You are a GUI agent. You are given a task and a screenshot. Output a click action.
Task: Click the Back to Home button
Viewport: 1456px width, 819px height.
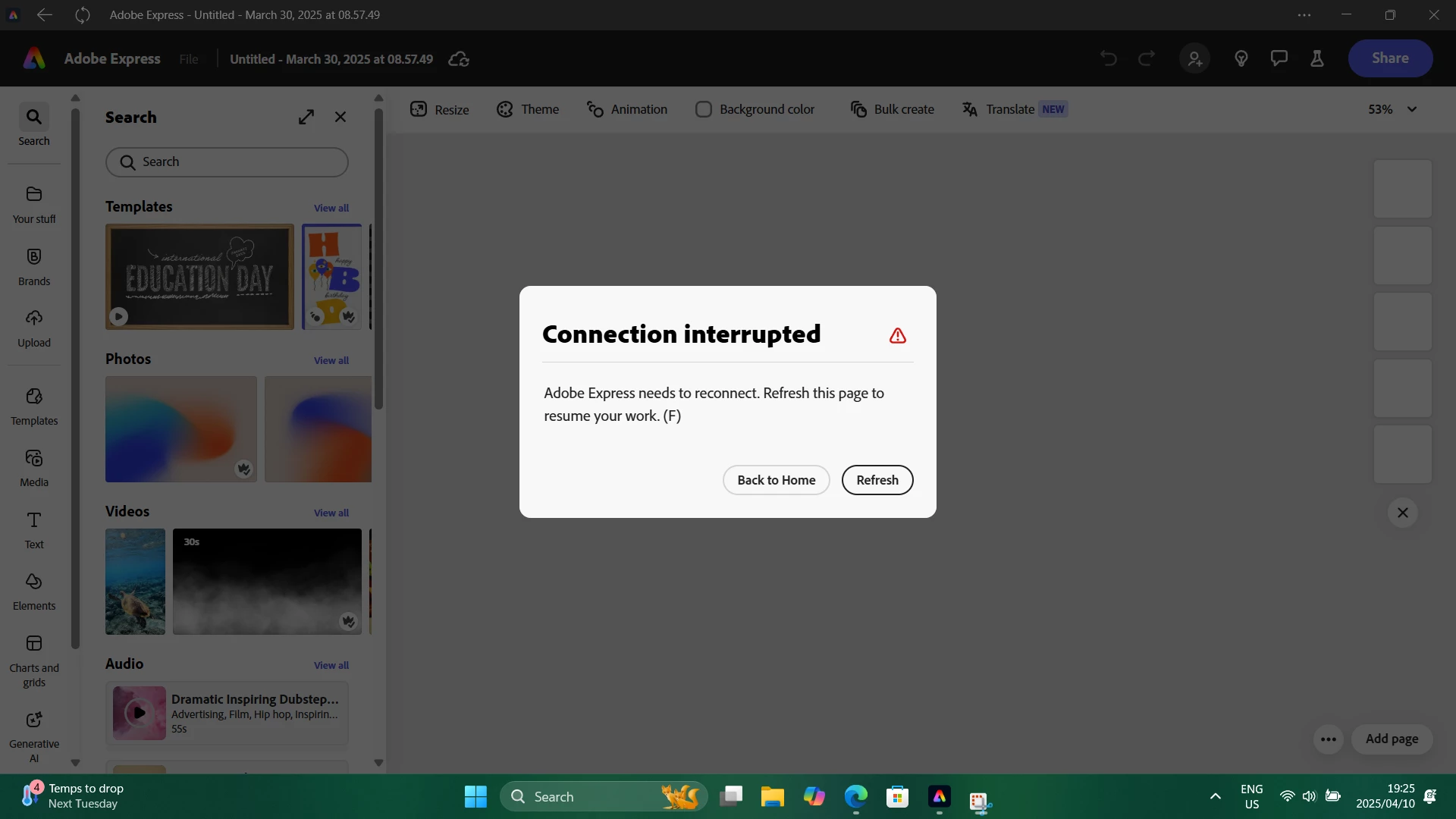click(x=776, y=480)
